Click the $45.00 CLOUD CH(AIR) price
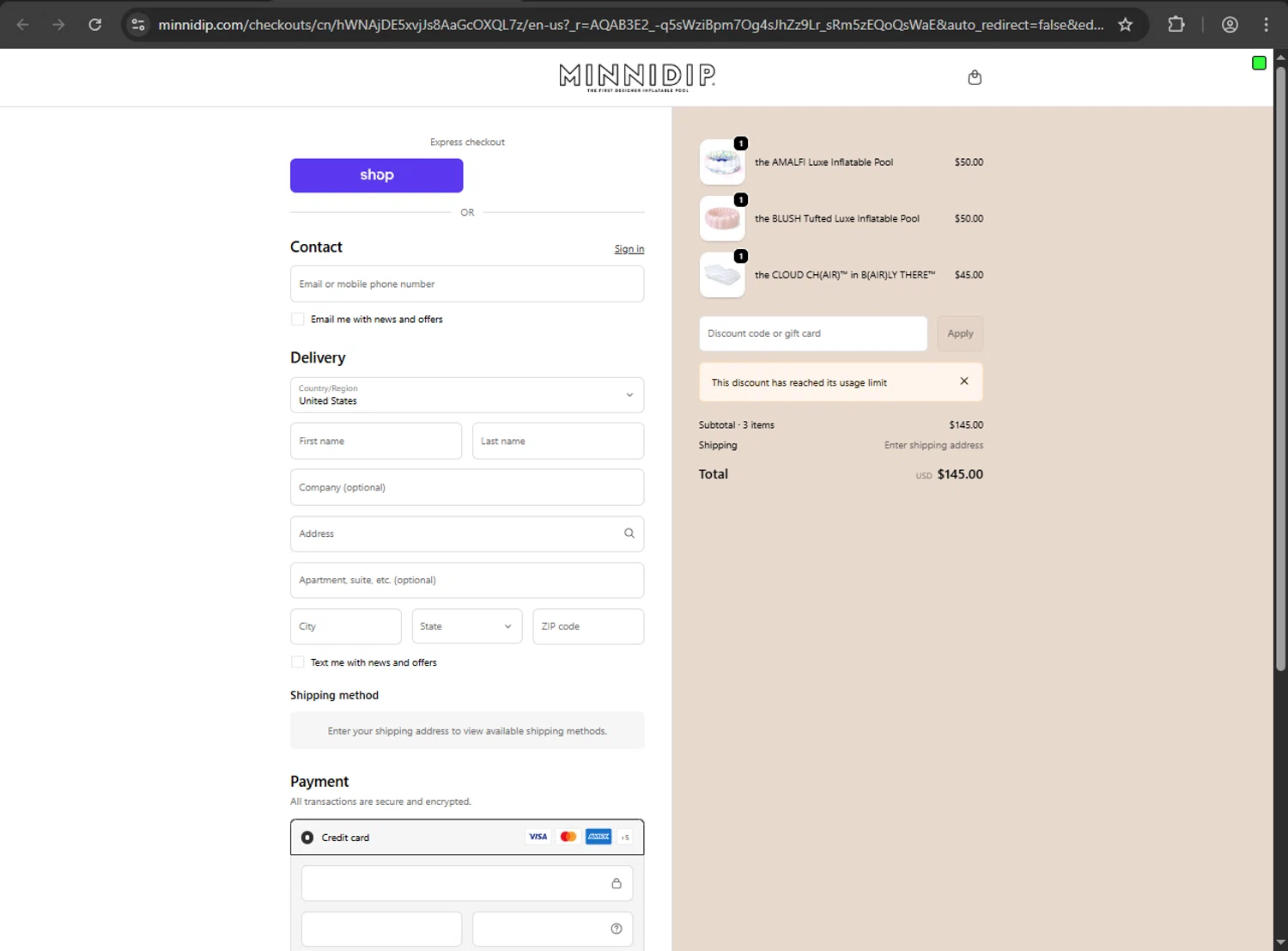This screenshot has width=1288, height=951. 969,275
